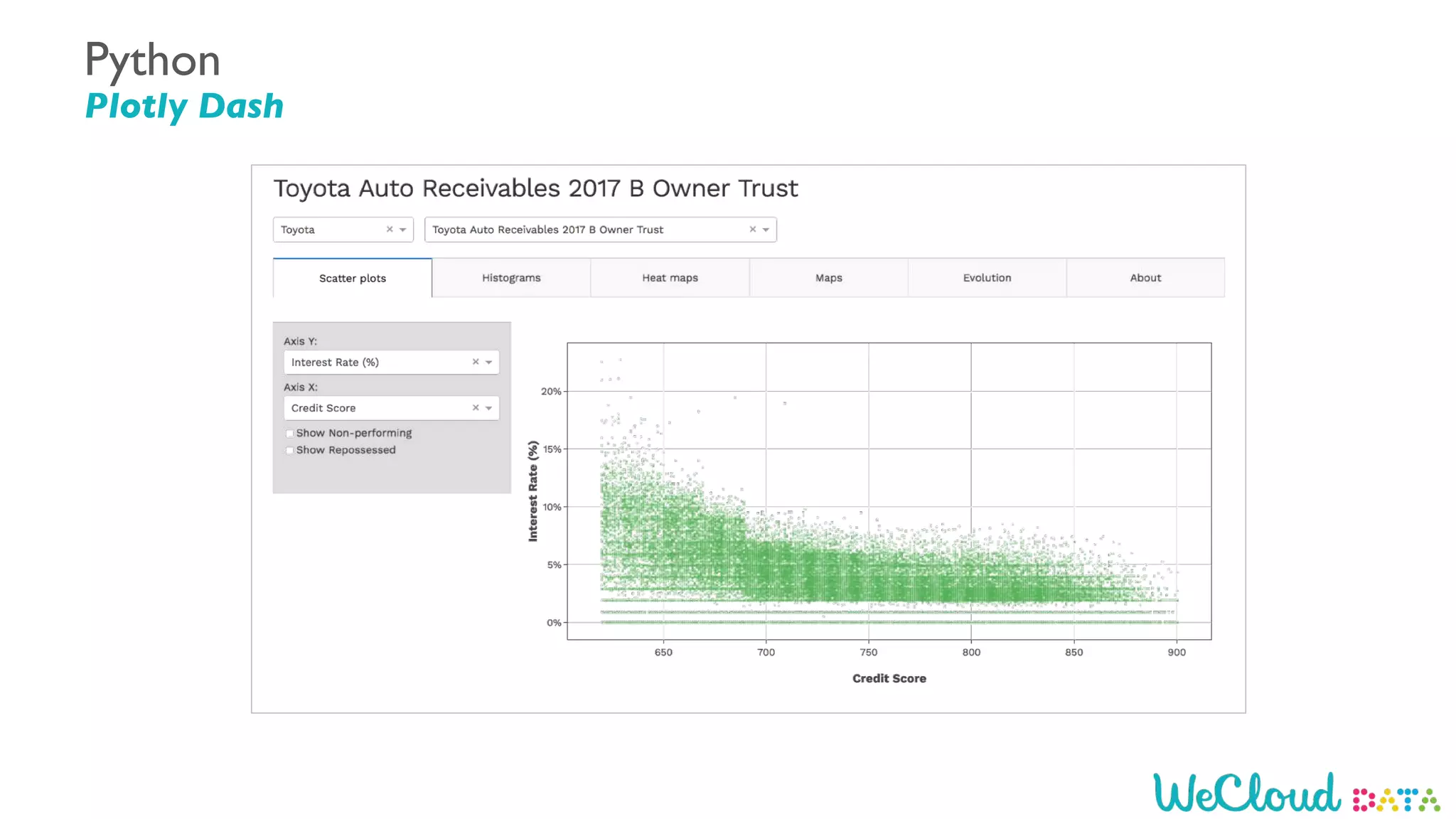The image size is (1456, 819).
Task: Enable Show Non-performing checkbox
Action: coord(289,433)
